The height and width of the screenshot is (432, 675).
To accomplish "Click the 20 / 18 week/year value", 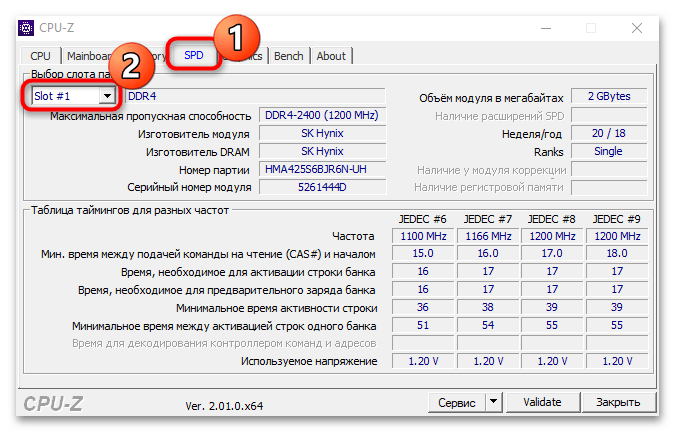I will tap(609, 133).
